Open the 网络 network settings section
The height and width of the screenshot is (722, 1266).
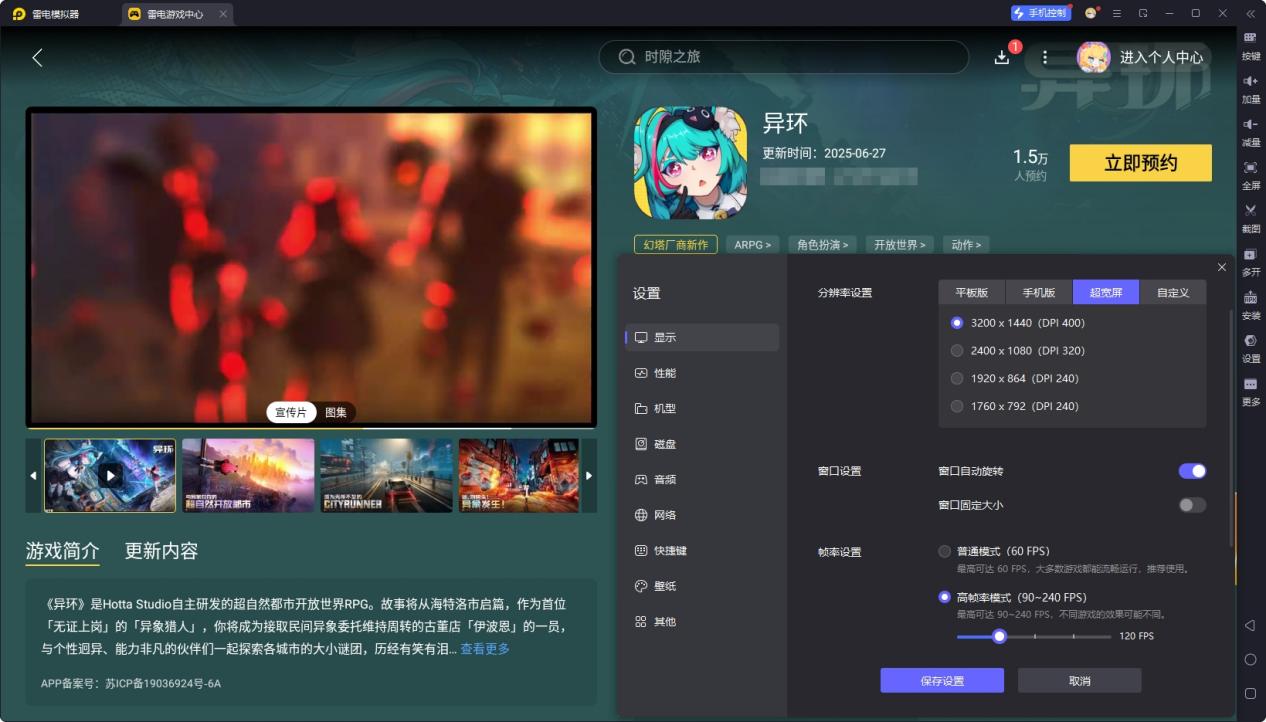(702, 515)
